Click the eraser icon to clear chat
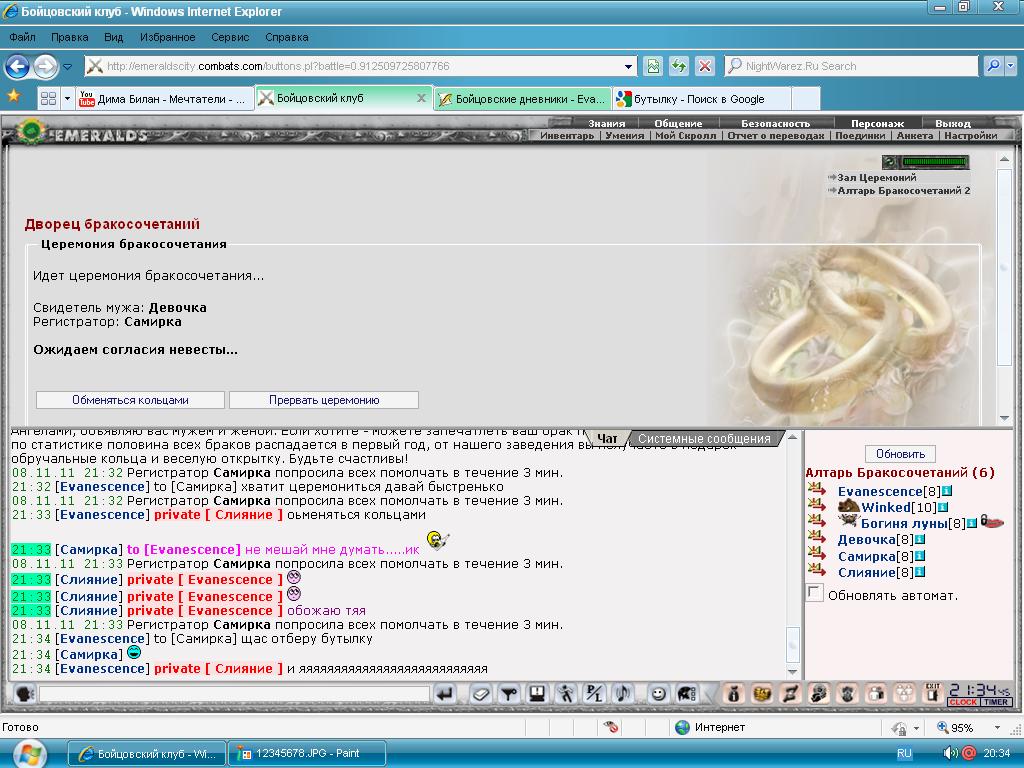This screenshot has height=768, width=1024. (481, 694)
